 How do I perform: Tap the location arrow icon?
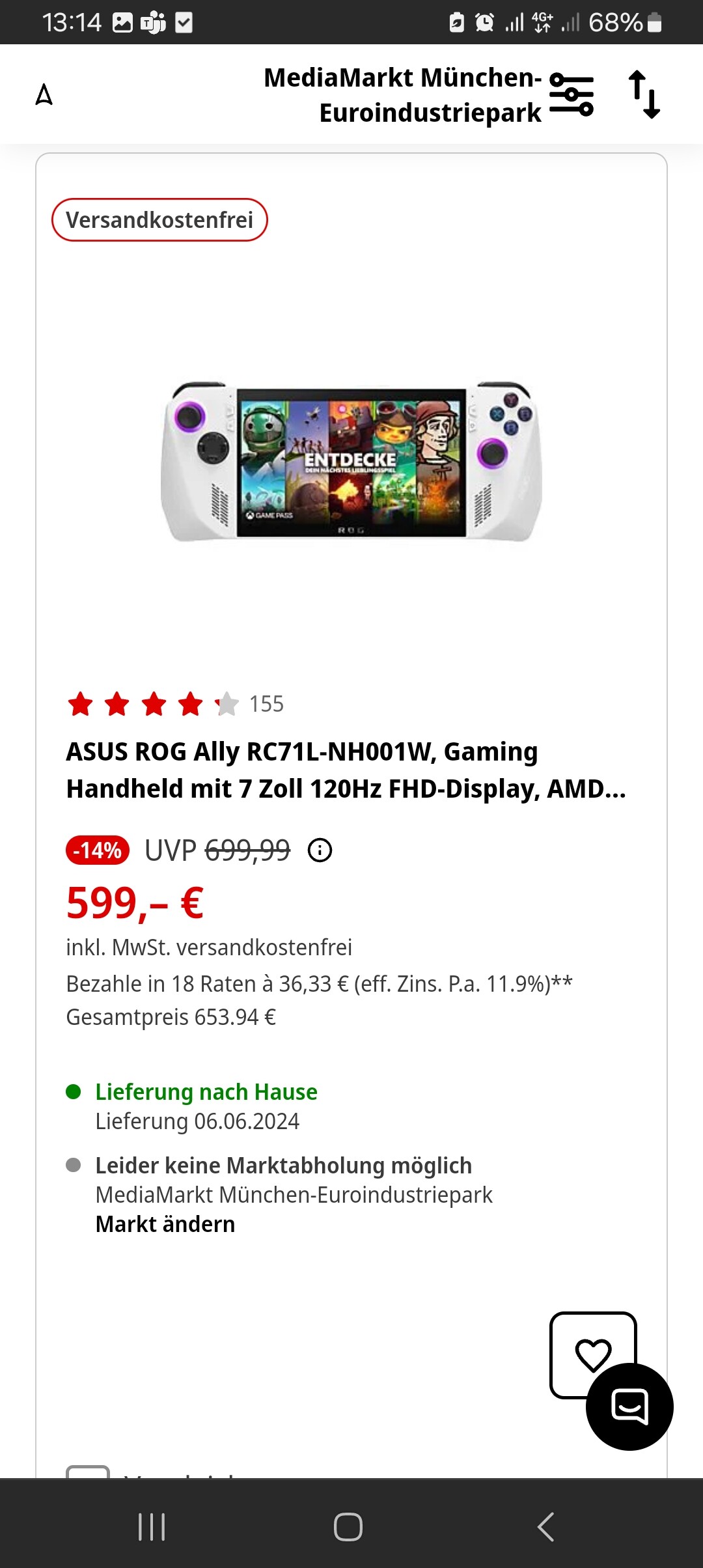click(44, 94)
